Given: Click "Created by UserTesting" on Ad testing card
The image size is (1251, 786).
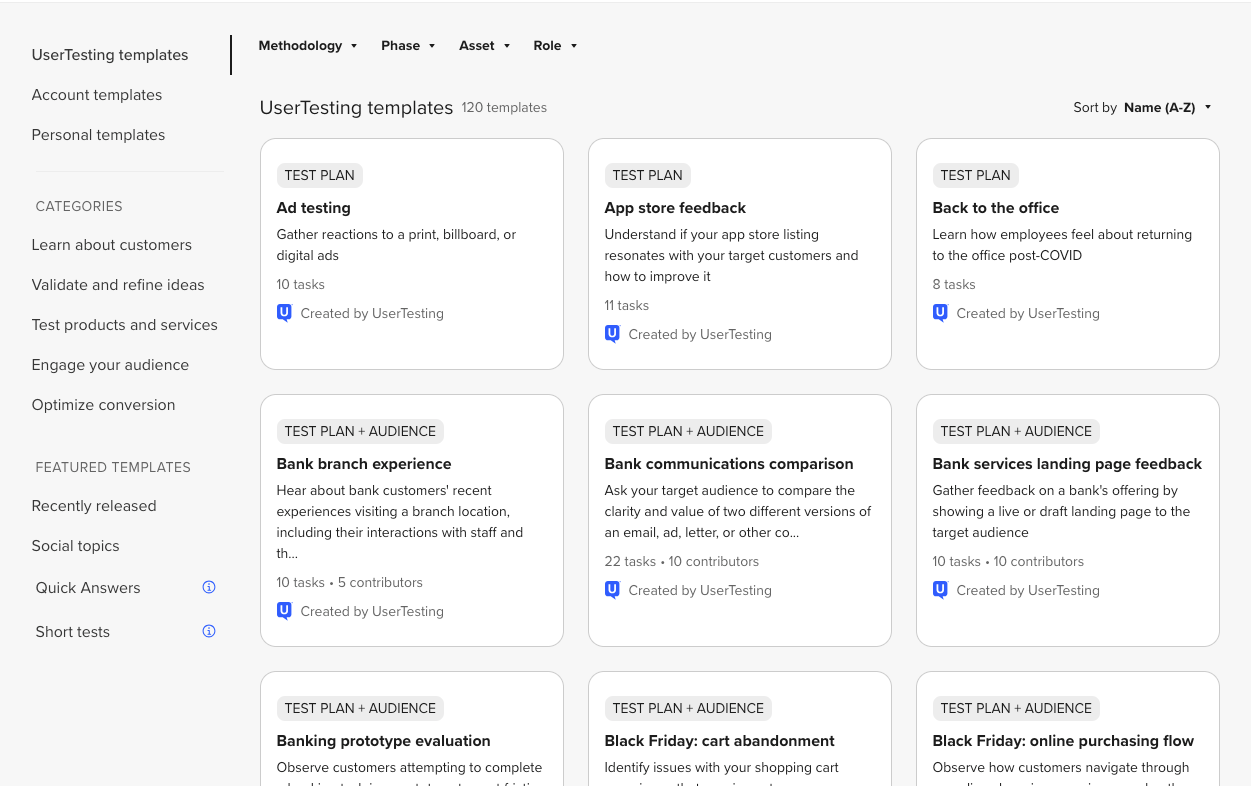Looking at the screenshot, I should [x=372, y=313].
